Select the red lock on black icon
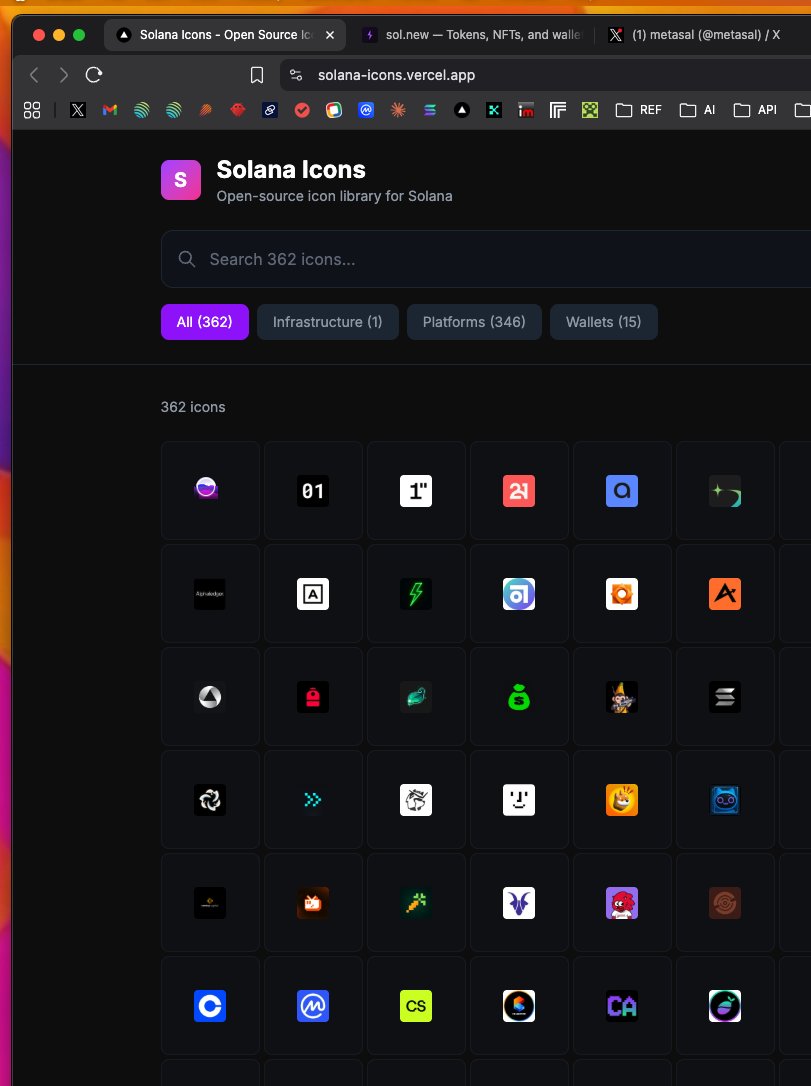This screenshot has width=811, height=1086. pyautogui.click(x=313, y=697)
